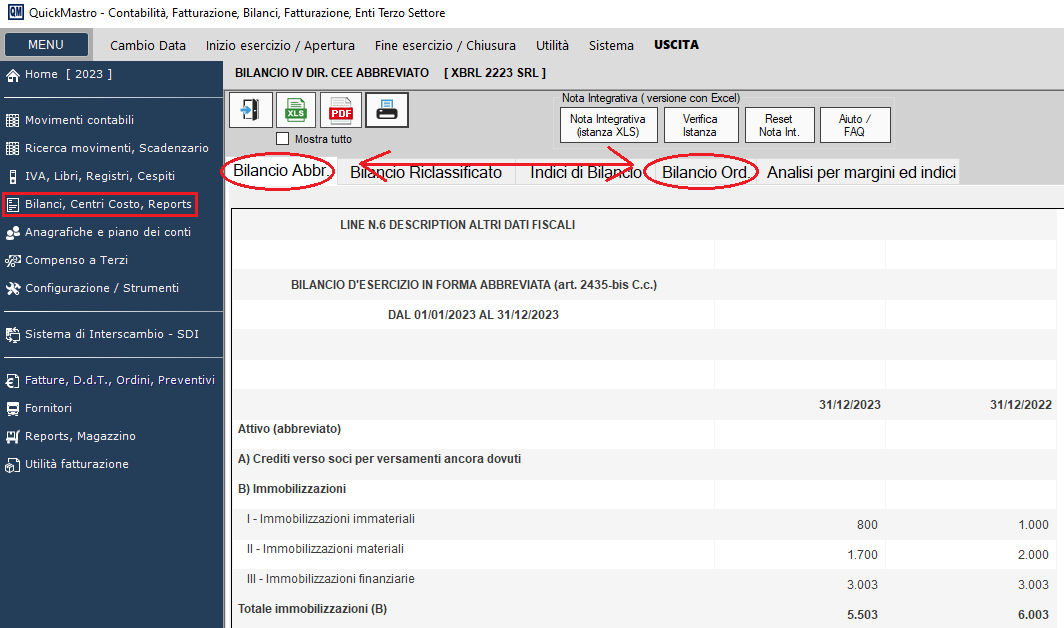Open the Utilità menu
The width and height of the screenshot is (1064, 628).
point(552,45)
